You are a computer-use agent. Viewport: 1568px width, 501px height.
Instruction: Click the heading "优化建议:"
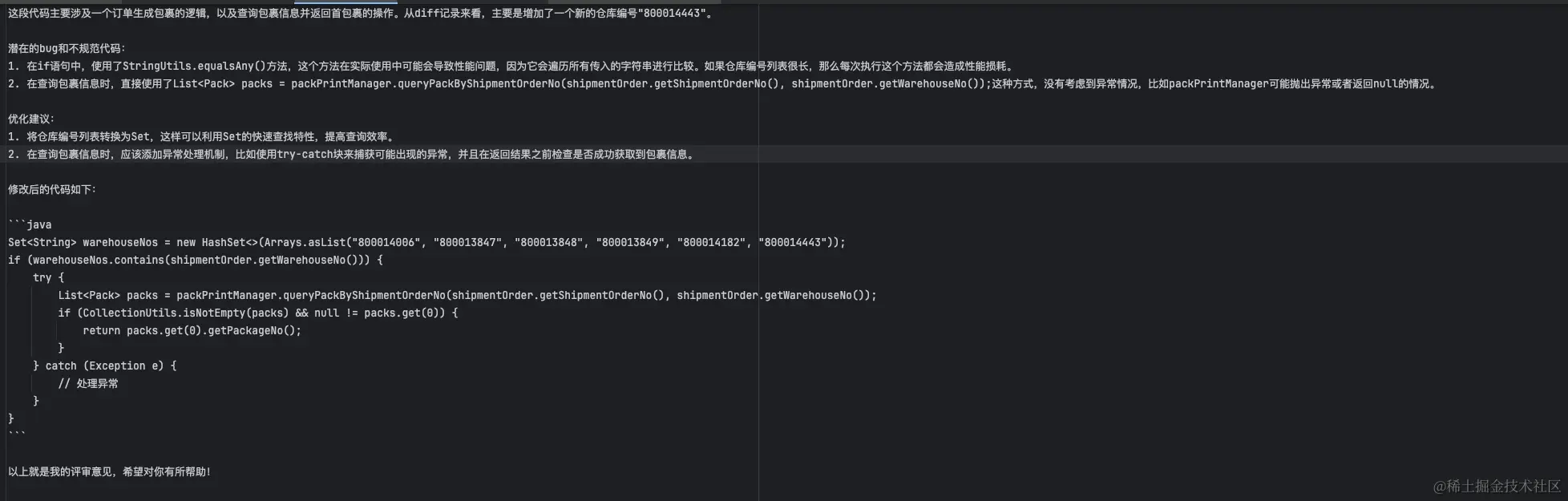point(31,119)
